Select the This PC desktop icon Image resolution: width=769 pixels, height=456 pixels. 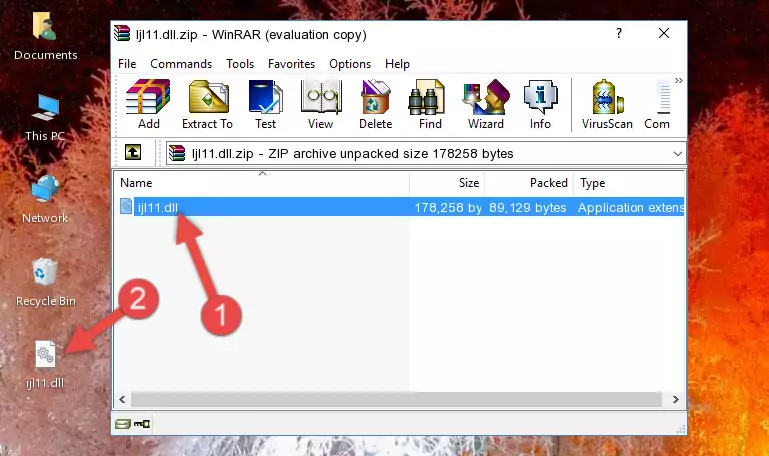coord(45,118)
